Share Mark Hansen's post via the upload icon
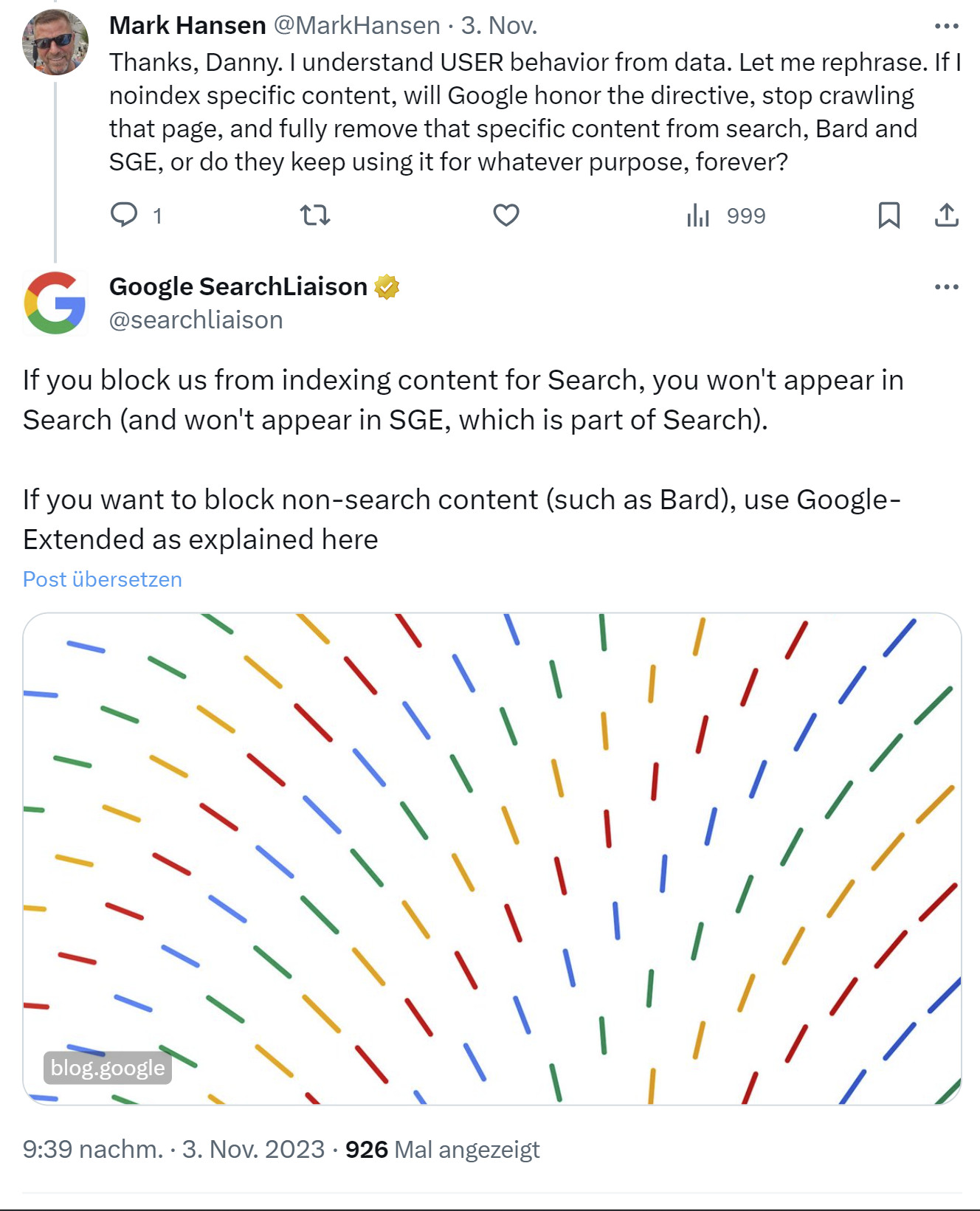The width and height of the screenshot is (980, 1211). [946, 215]
